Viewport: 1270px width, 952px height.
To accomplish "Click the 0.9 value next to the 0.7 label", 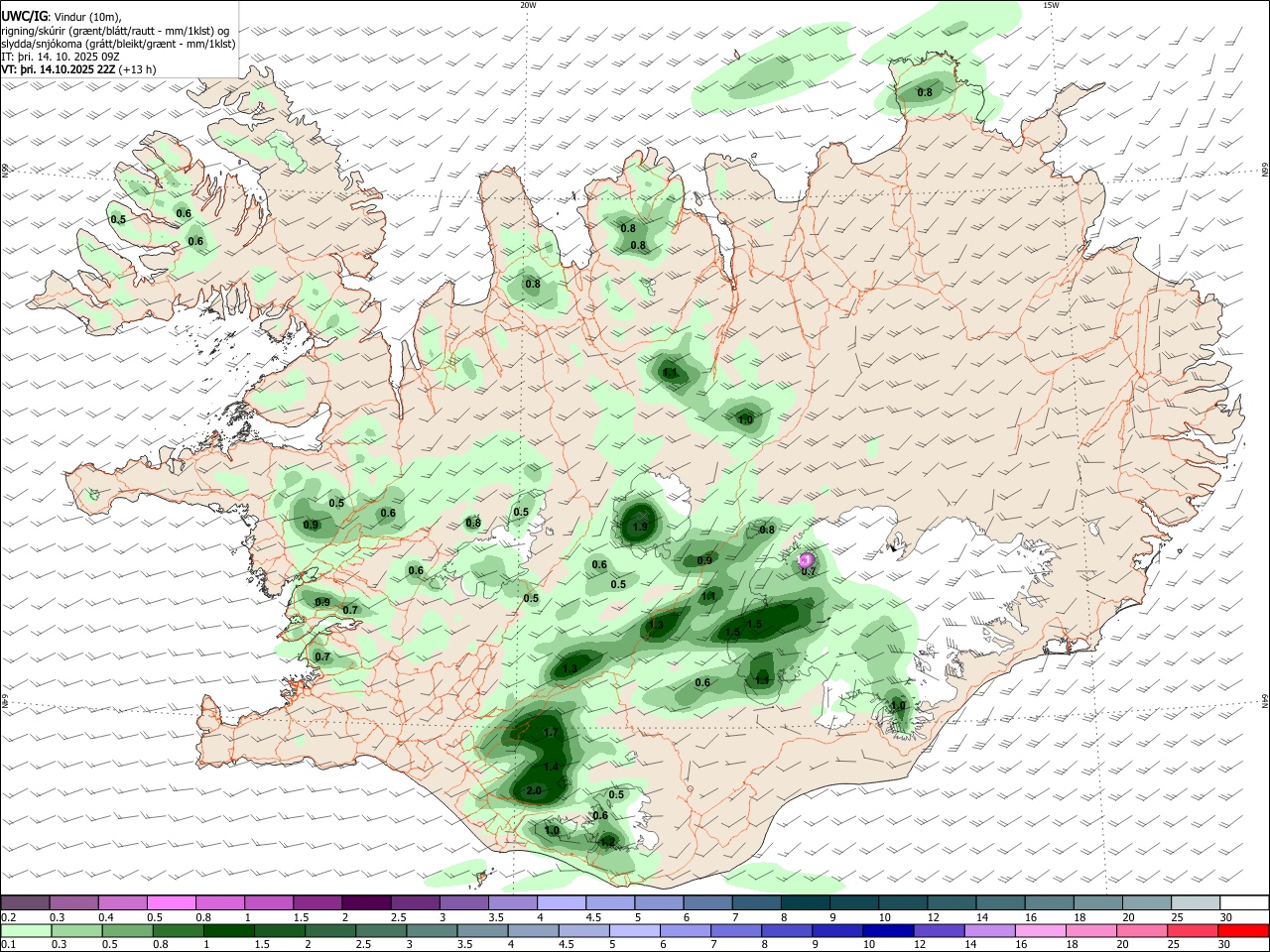I will [x=322, y=602].
